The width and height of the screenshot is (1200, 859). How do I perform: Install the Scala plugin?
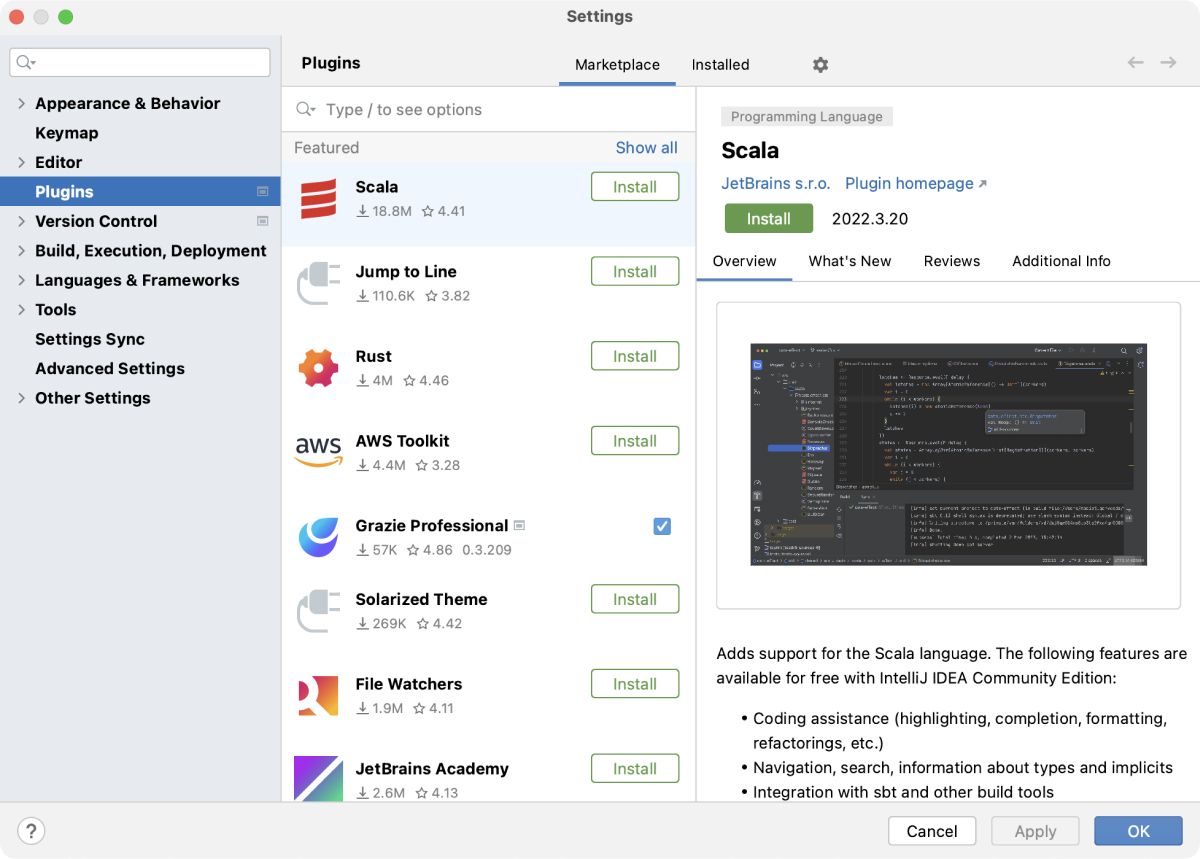768,218
